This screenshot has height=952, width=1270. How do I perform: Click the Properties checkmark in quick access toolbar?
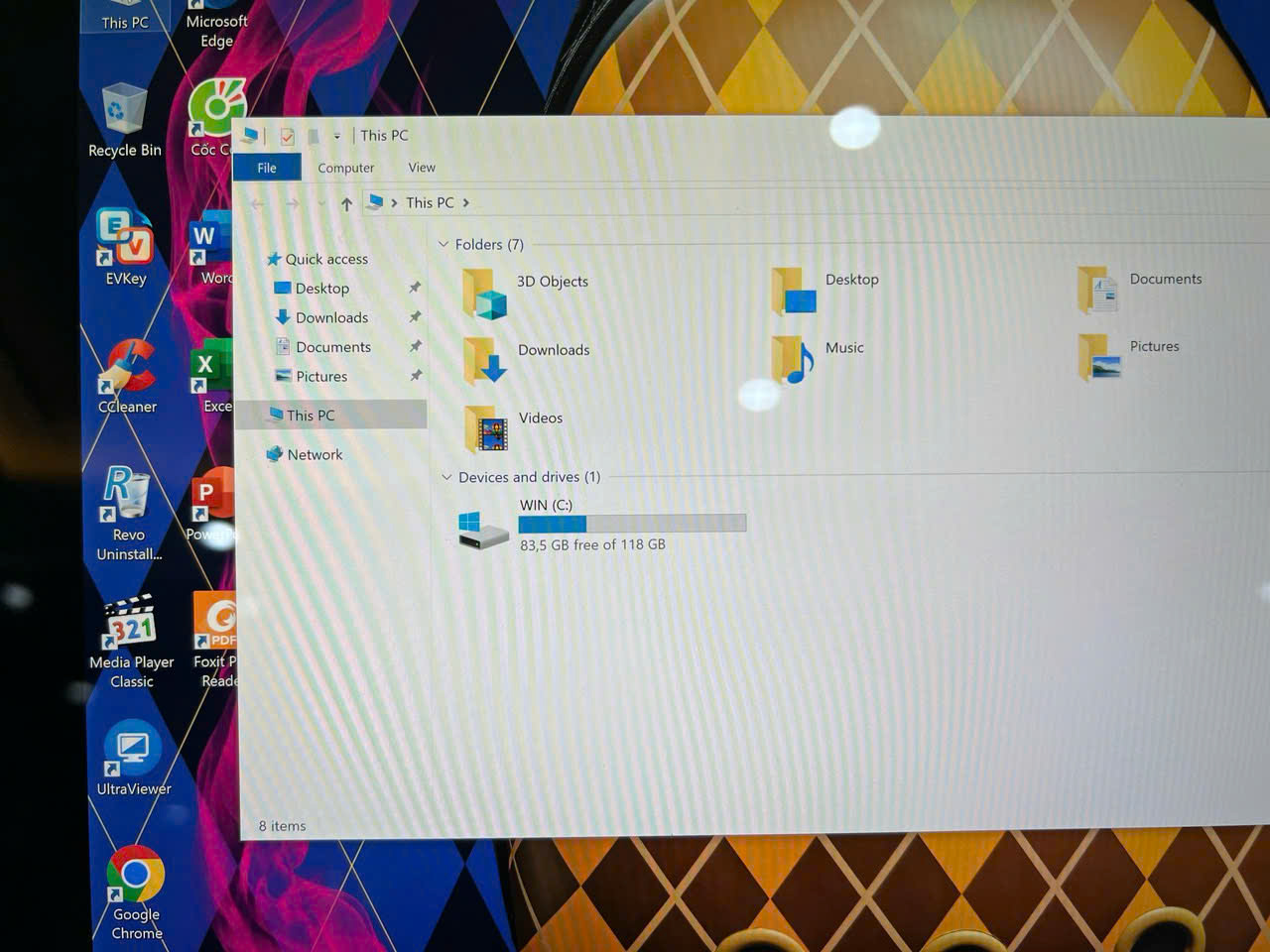tap(288, 136)
